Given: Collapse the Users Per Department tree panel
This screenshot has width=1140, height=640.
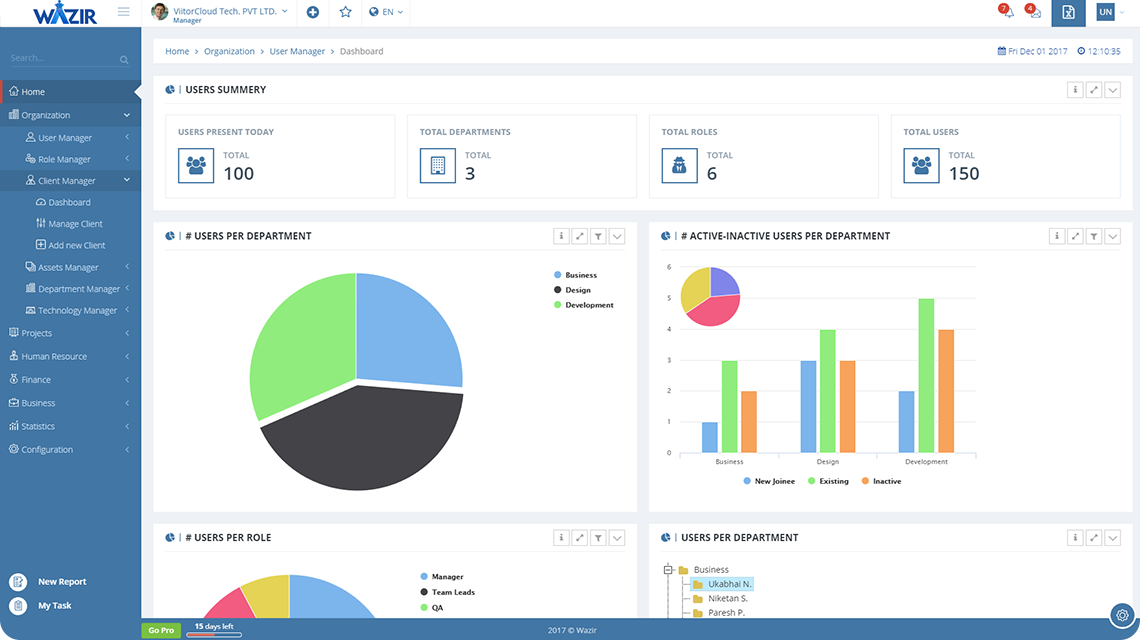Looking at the screenshot, I should (x=1112, y=538).
